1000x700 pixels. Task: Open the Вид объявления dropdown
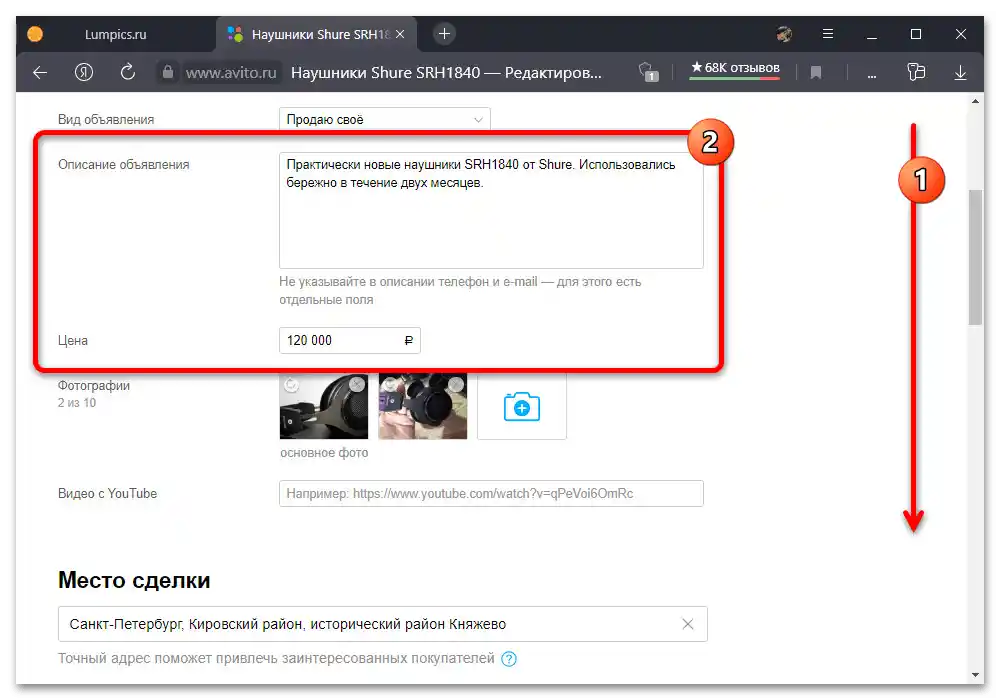click(385, 119)
